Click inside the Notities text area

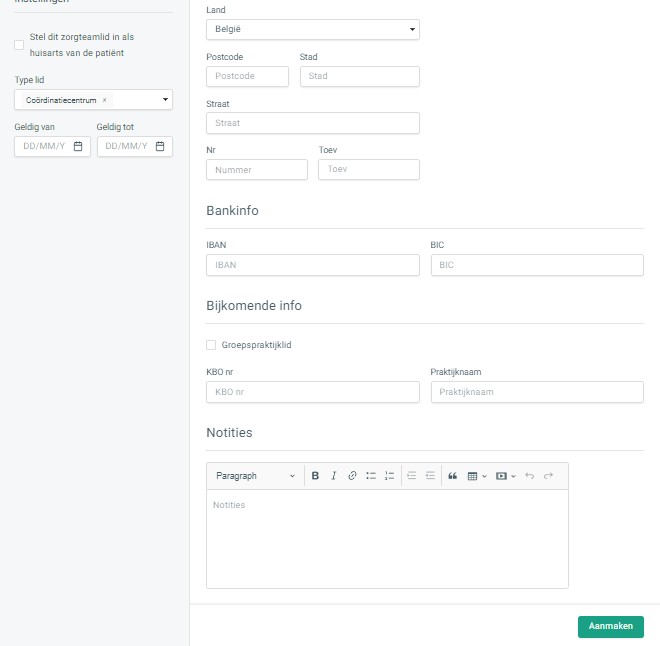(x=387, y=539)
